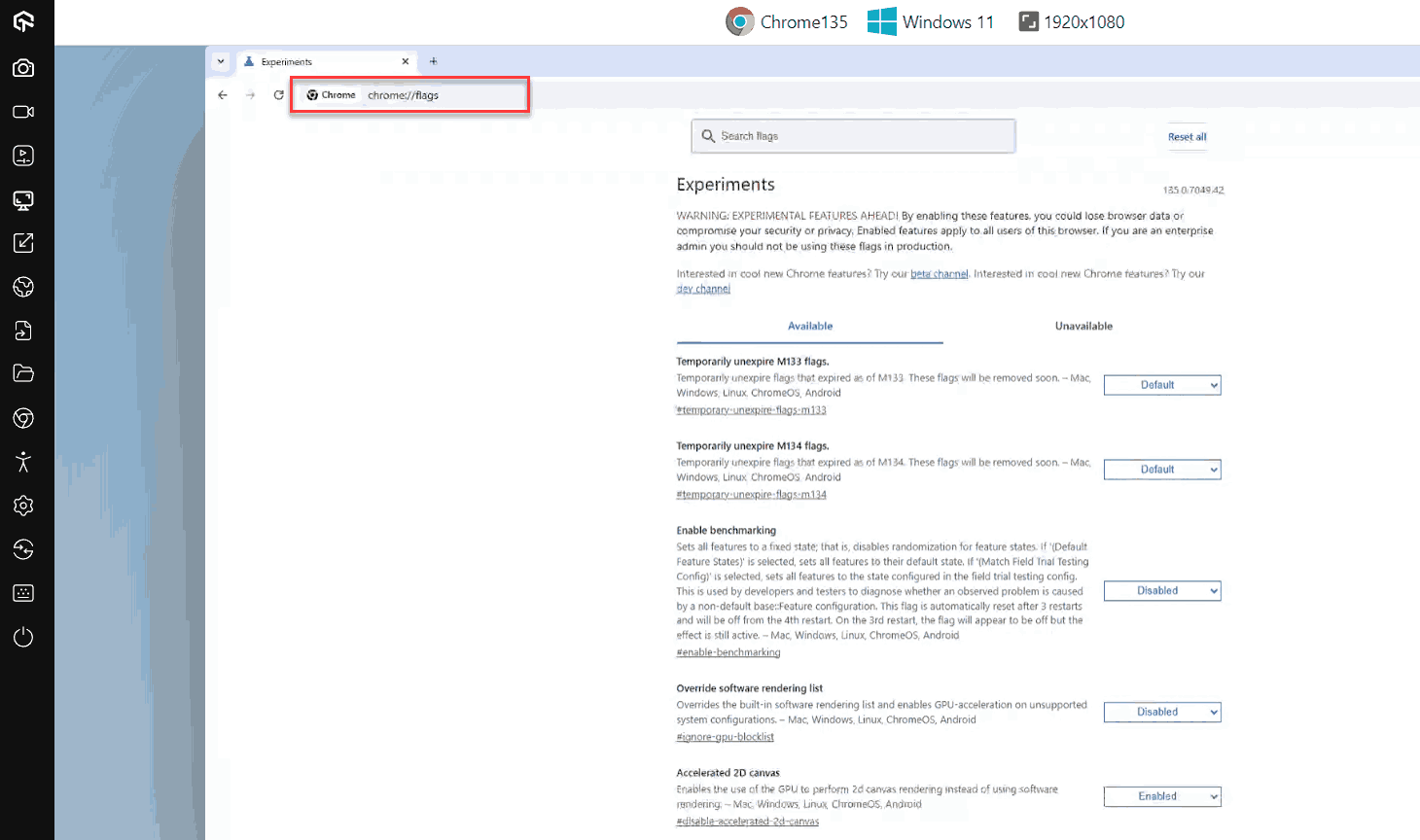Screen dimensions: 1420x840
Task: Reload the page with refresh button
Action: pos(278,95)
